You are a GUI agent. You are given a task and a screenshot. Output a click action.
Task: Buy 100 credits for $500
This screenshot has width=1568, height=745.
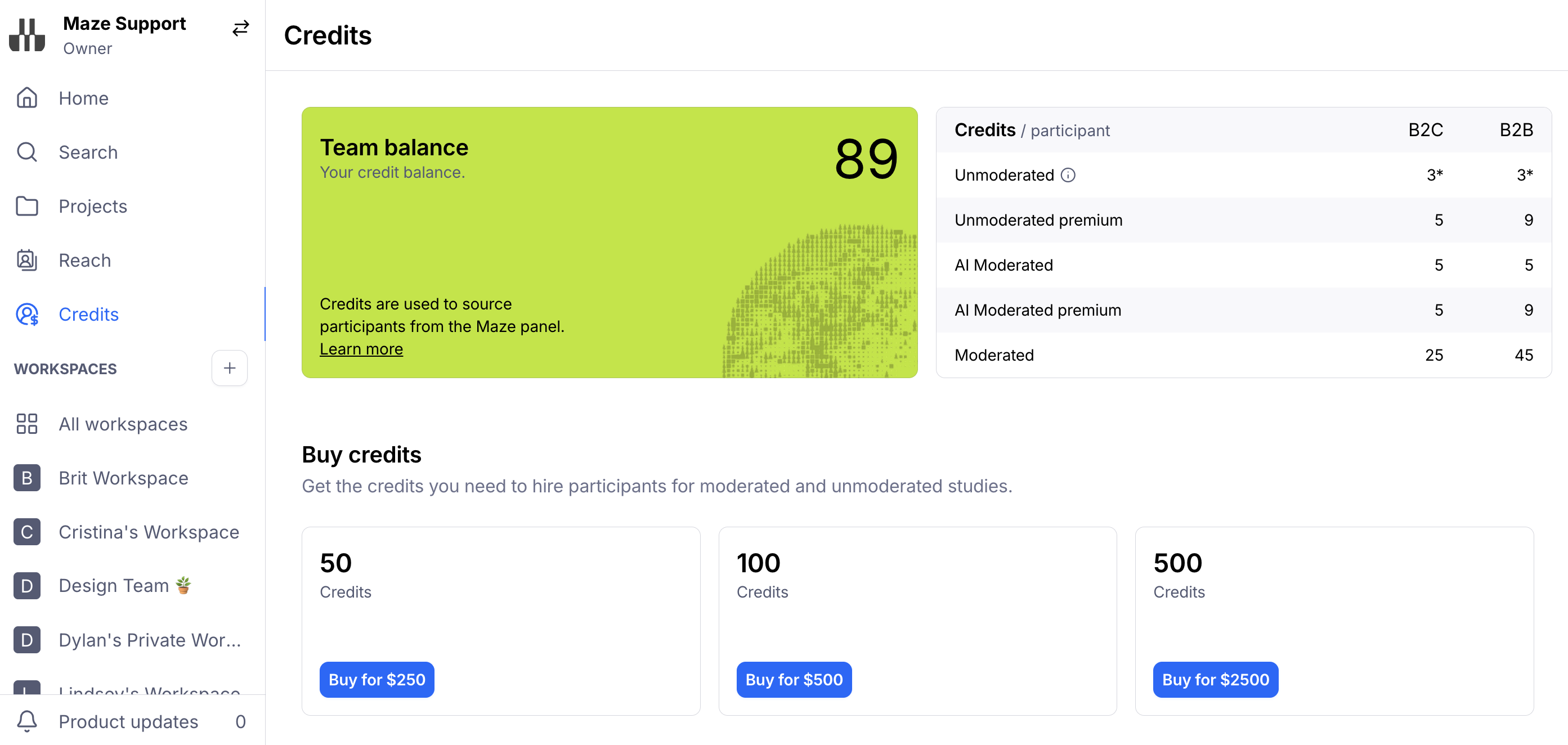pos(794,679)
